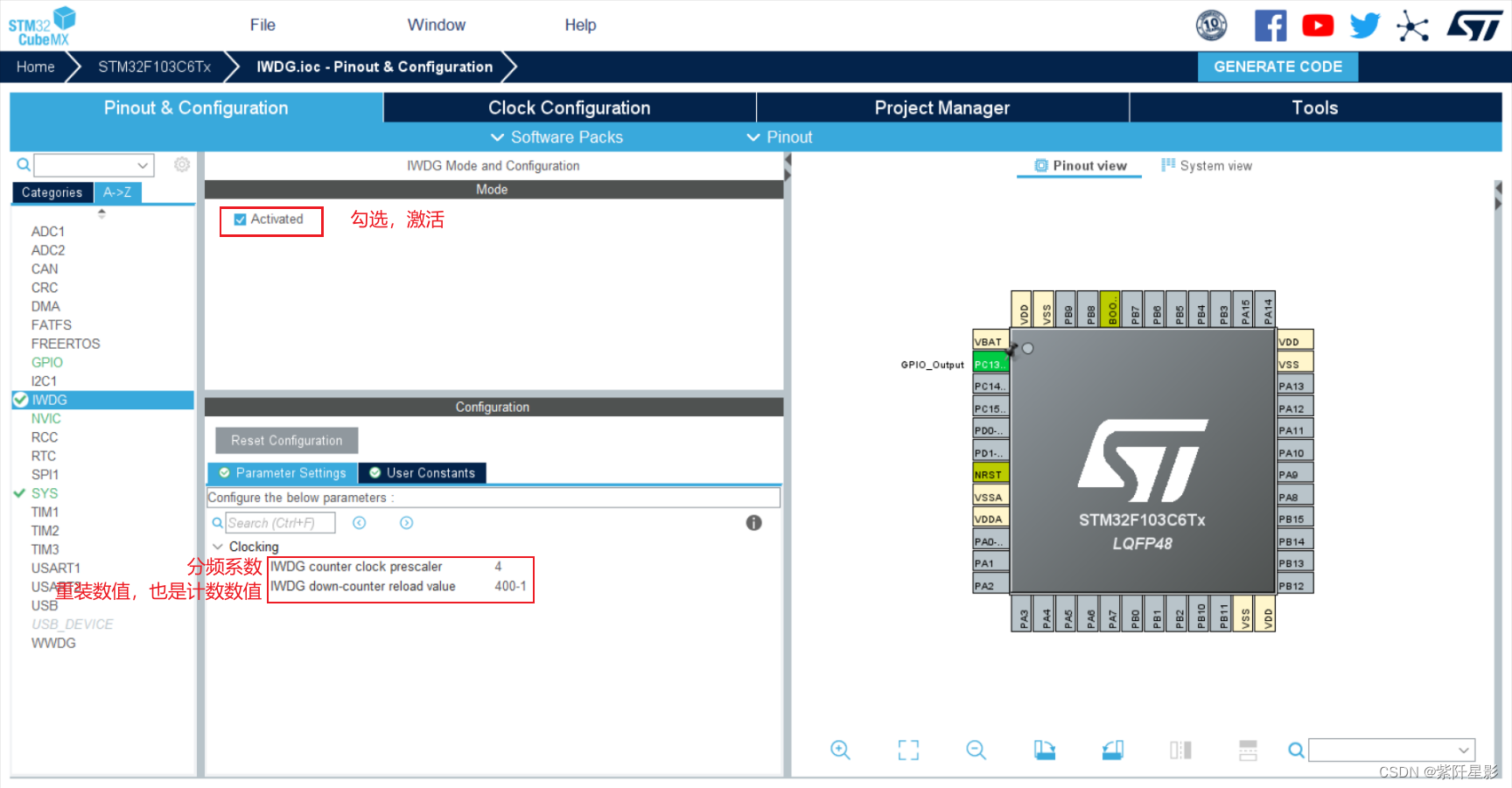
Task: Open the Help menu
Action: coord(580,25)
